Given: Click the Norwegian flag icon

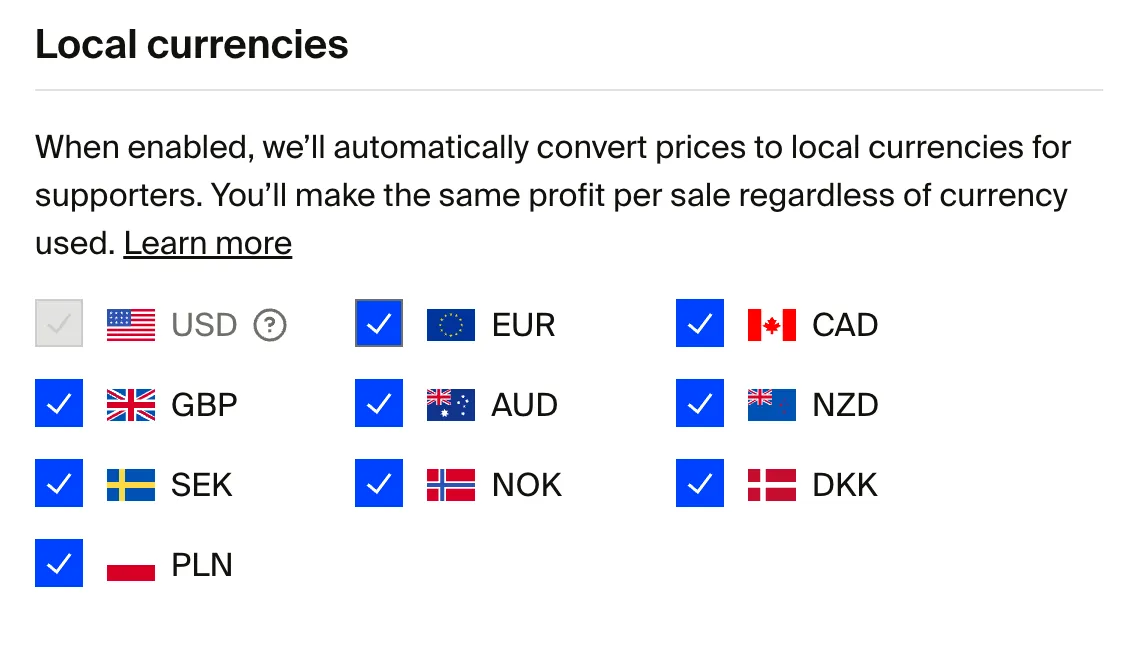Looking at the screenshot, I should 451,485.
